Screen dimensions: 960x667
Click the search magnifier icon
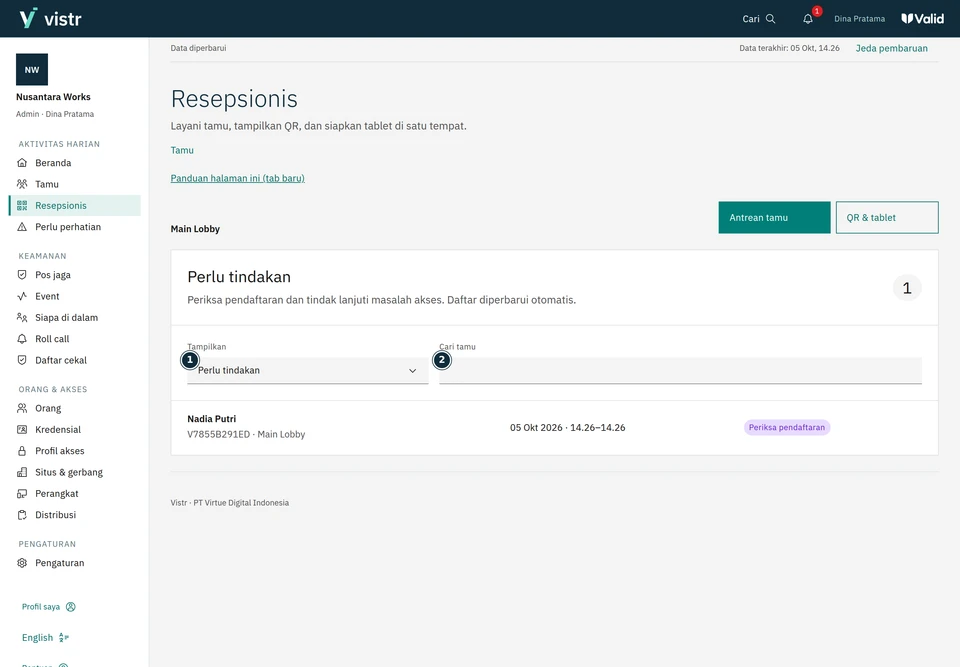point(771,19)
